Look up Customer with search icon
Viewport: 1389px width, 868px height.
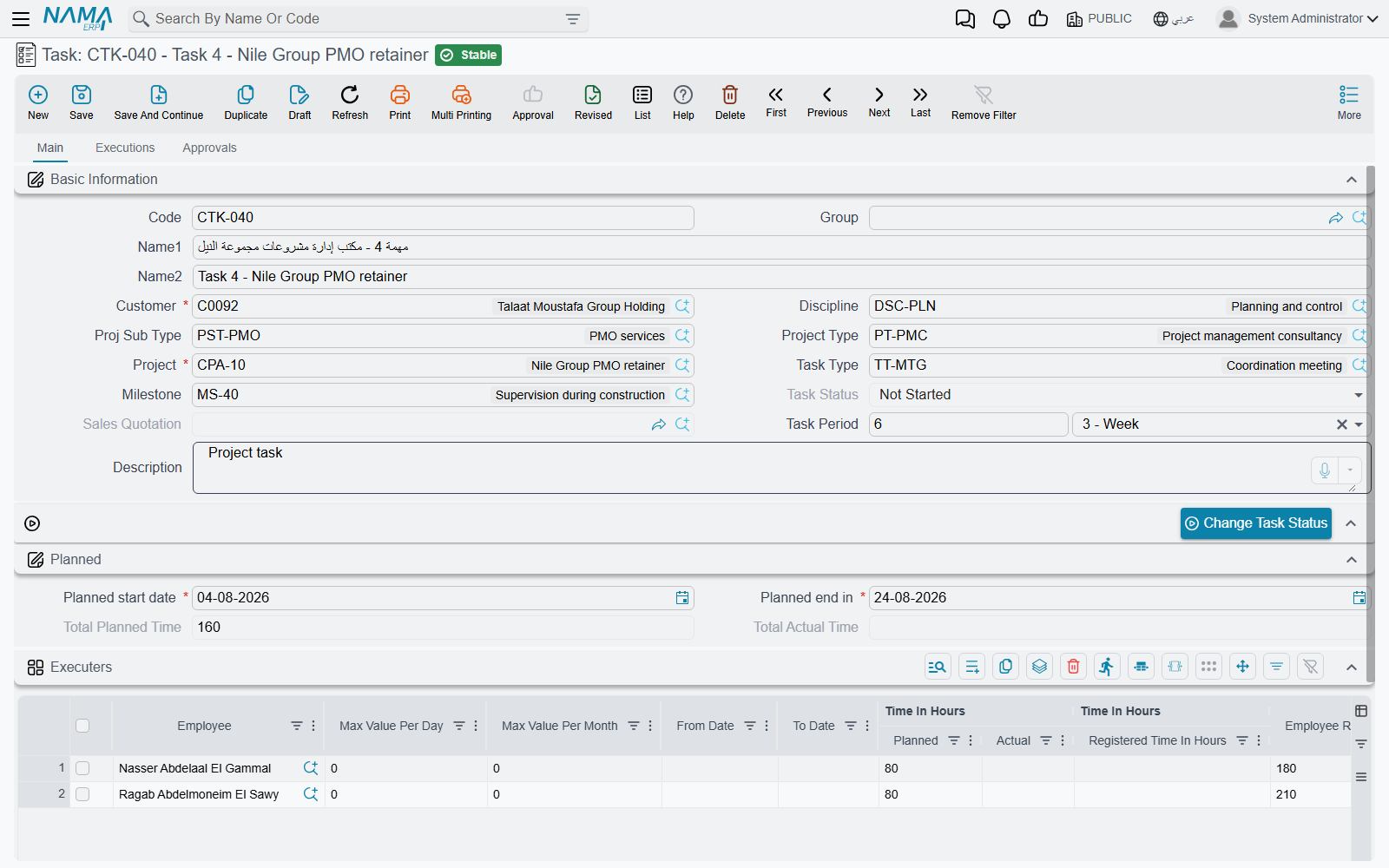pos(682,306)
